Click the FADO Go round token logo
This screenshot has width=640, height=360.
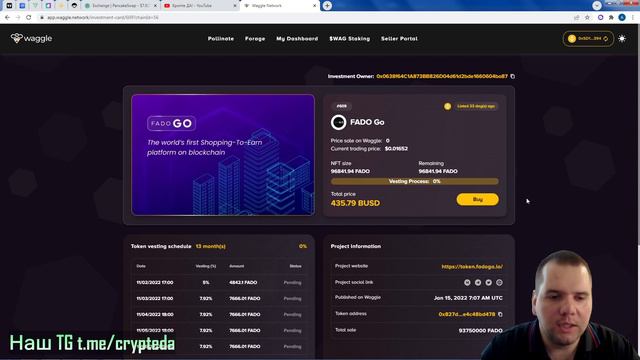point(338,122)
